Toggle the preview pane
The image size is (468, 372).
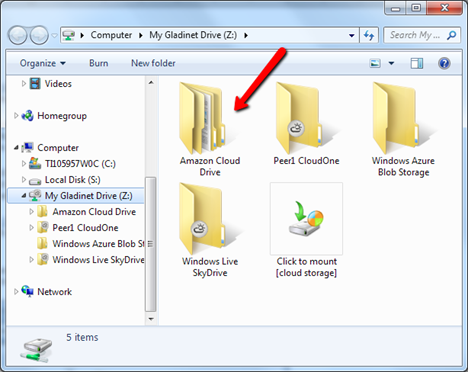click(417, 63)
